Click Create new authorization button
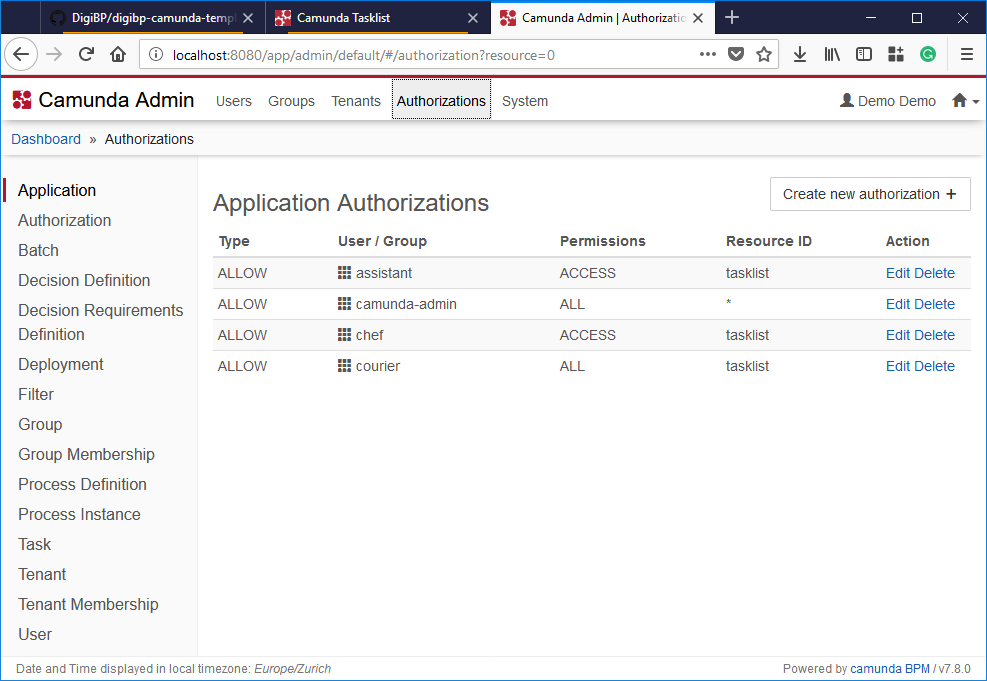Screen dimensions: 987x681 [870, 194]
